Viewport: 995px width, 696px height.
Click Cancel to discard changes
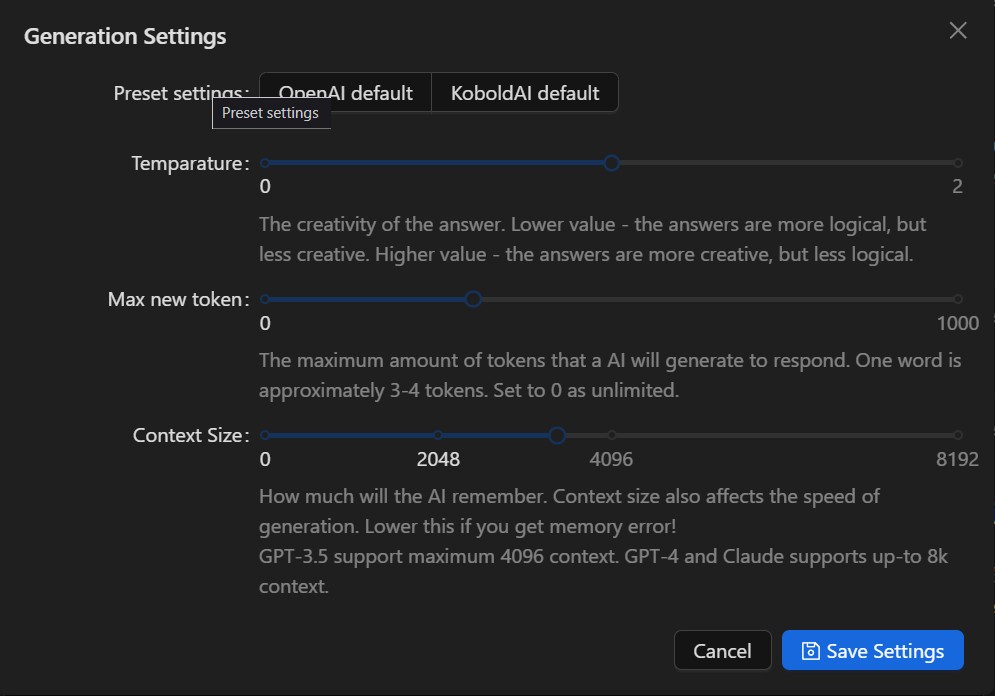click(722, 650)
